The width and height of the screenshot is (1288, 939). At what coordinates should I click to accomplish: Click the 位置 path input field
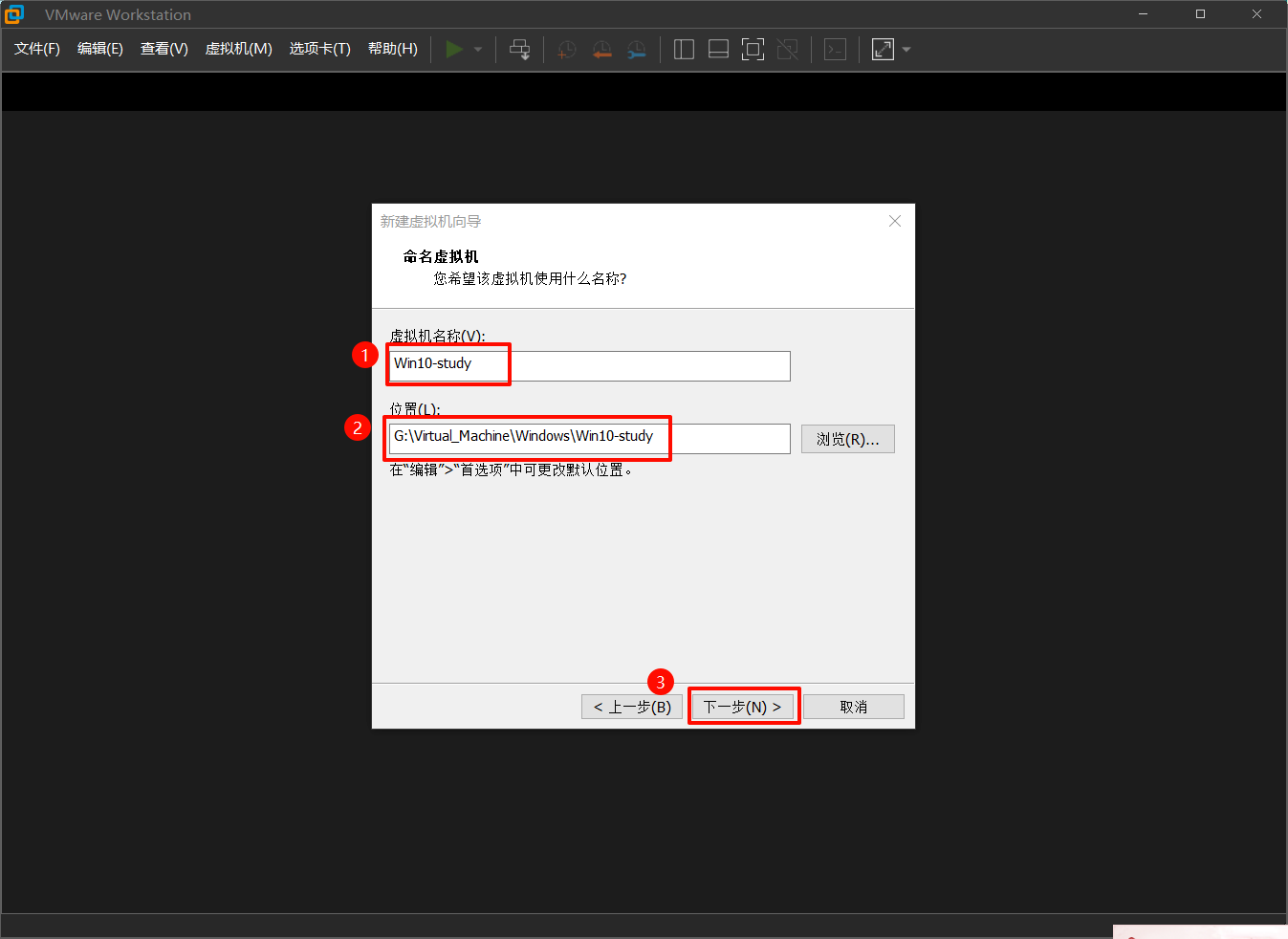click(x=589, y=438)
